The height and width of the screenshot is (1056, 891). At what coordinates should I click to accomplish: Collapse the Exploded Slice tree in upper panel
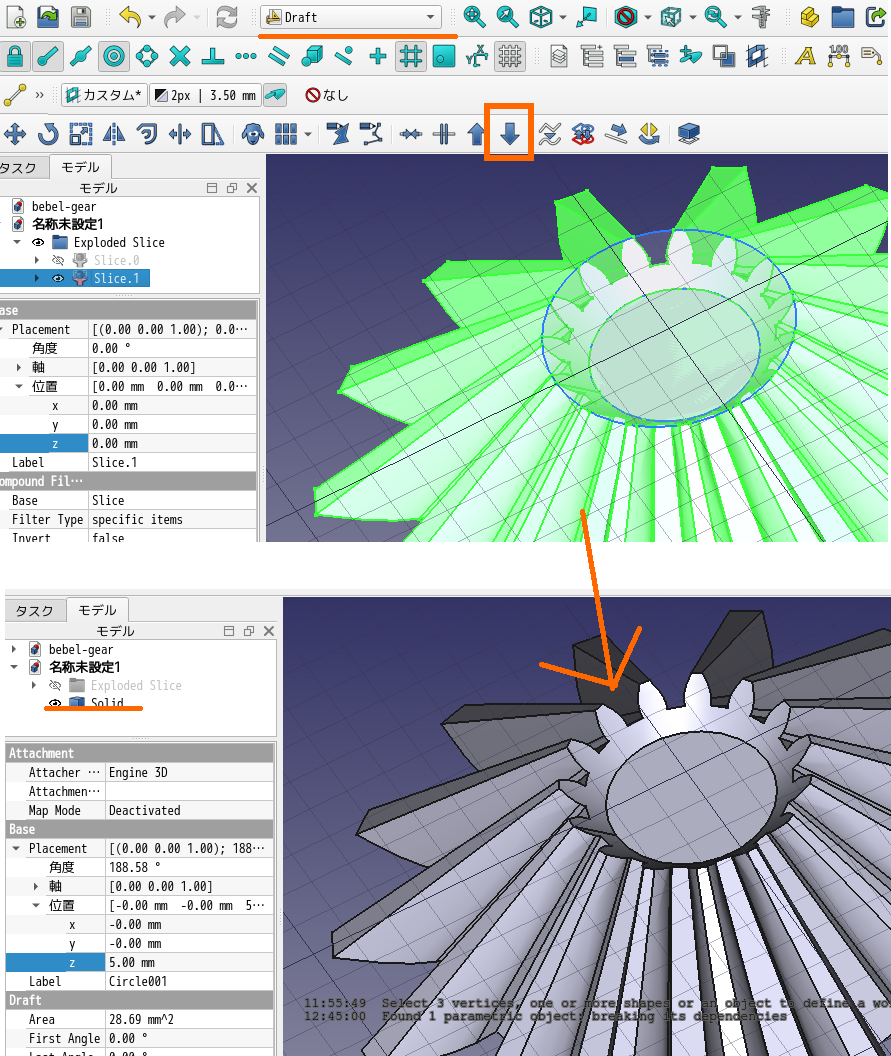tap(17, 243)
